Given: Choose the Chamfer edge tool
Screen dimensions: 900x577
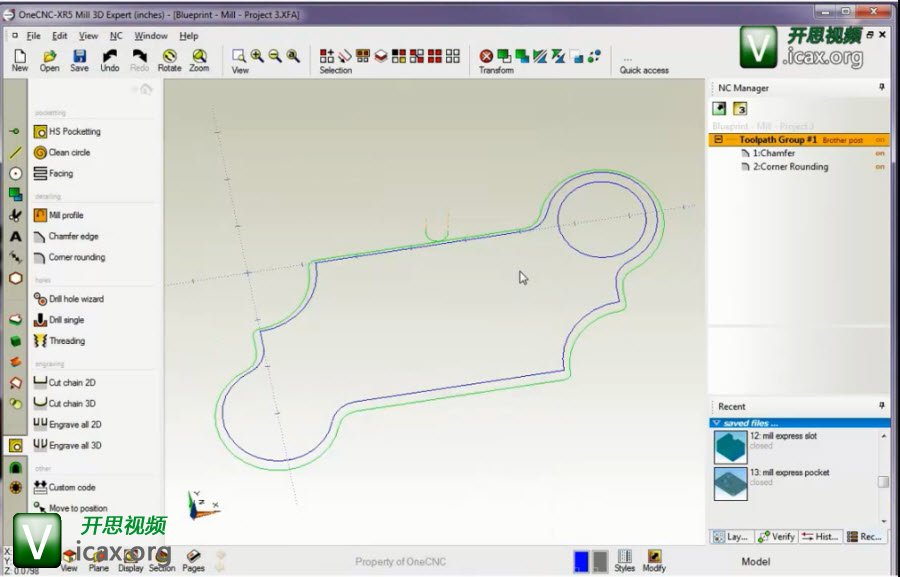Looking at the screenshot, I should 73,237.
